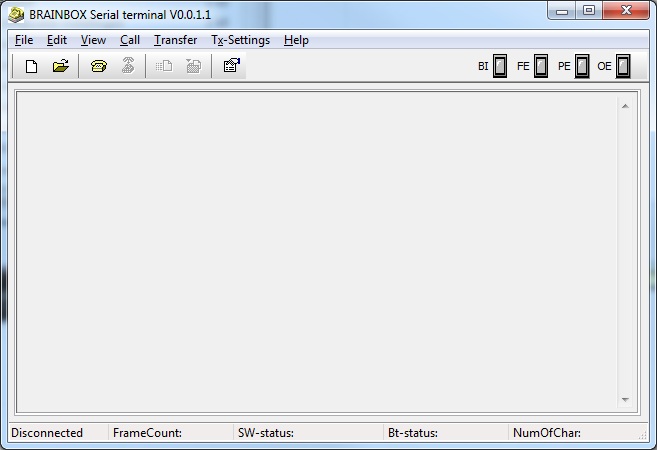Click the scrollbar down arrow

coord(625,400)
